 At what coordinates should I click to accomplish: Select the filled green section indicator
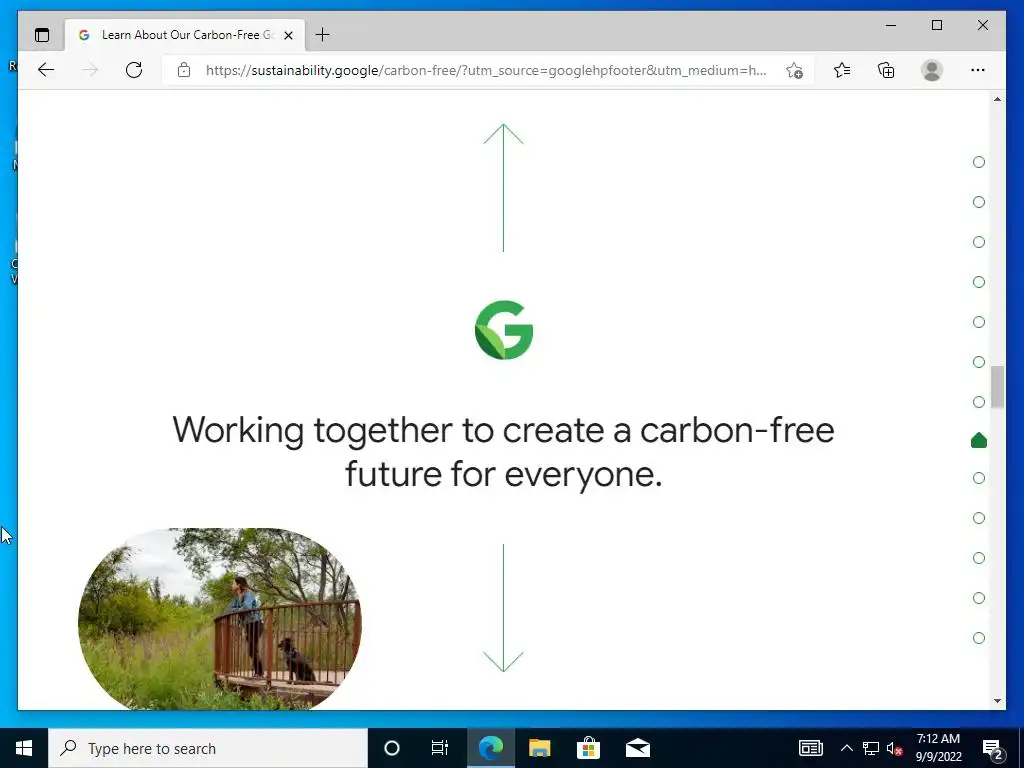click(979, 441)
